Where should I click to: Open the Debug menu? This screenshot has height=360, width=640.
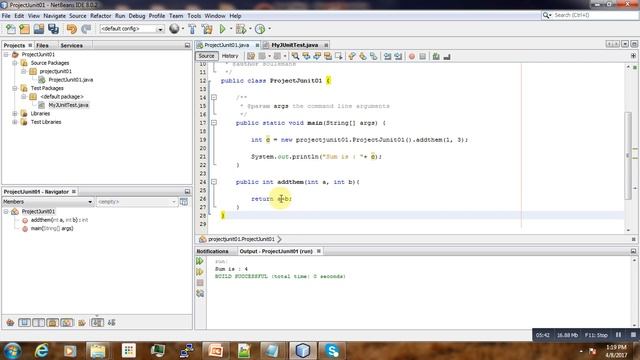click(137, 16)
